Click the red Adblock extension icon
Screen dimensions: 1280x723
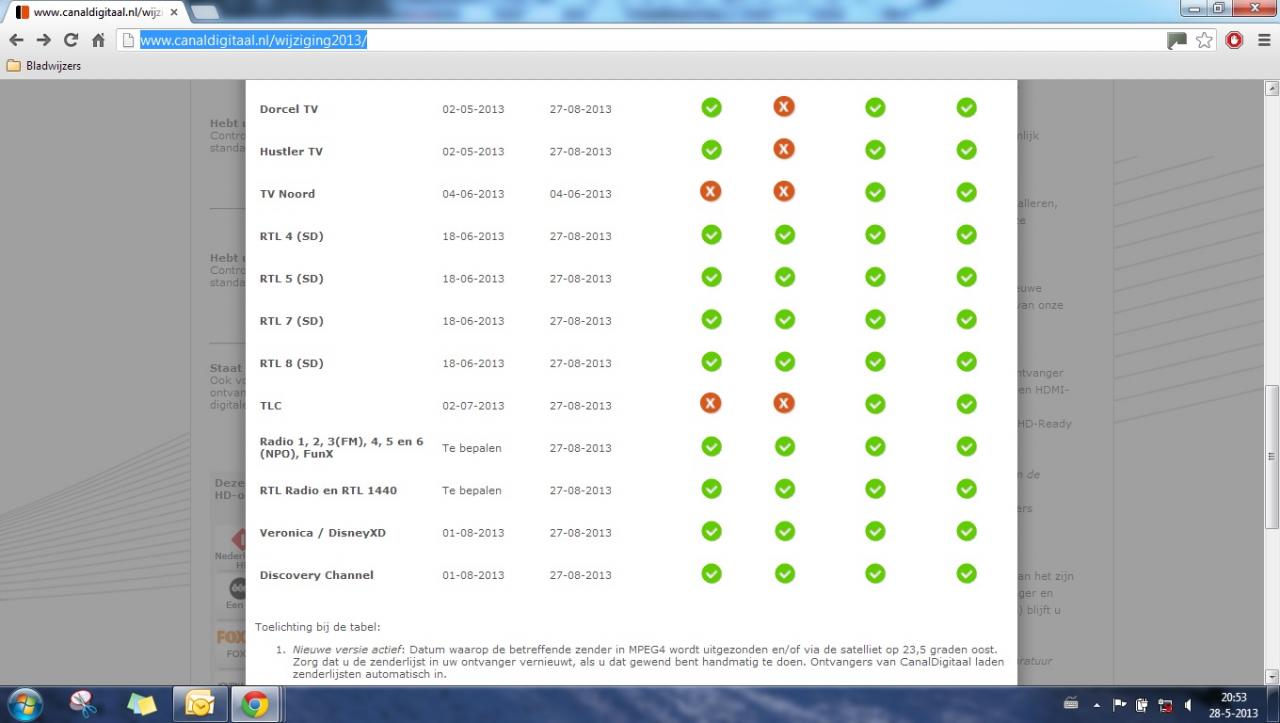coord(1234,40)
